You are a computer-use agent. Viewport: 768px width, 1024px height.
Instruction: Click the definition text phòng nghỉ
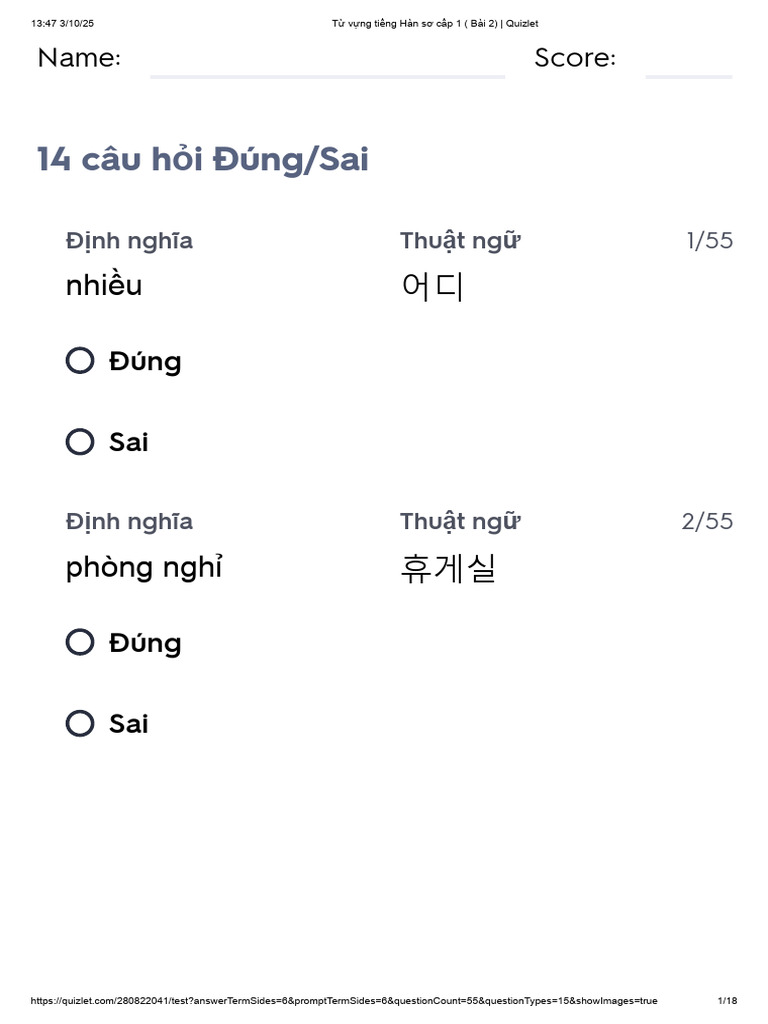click(144, 568)
